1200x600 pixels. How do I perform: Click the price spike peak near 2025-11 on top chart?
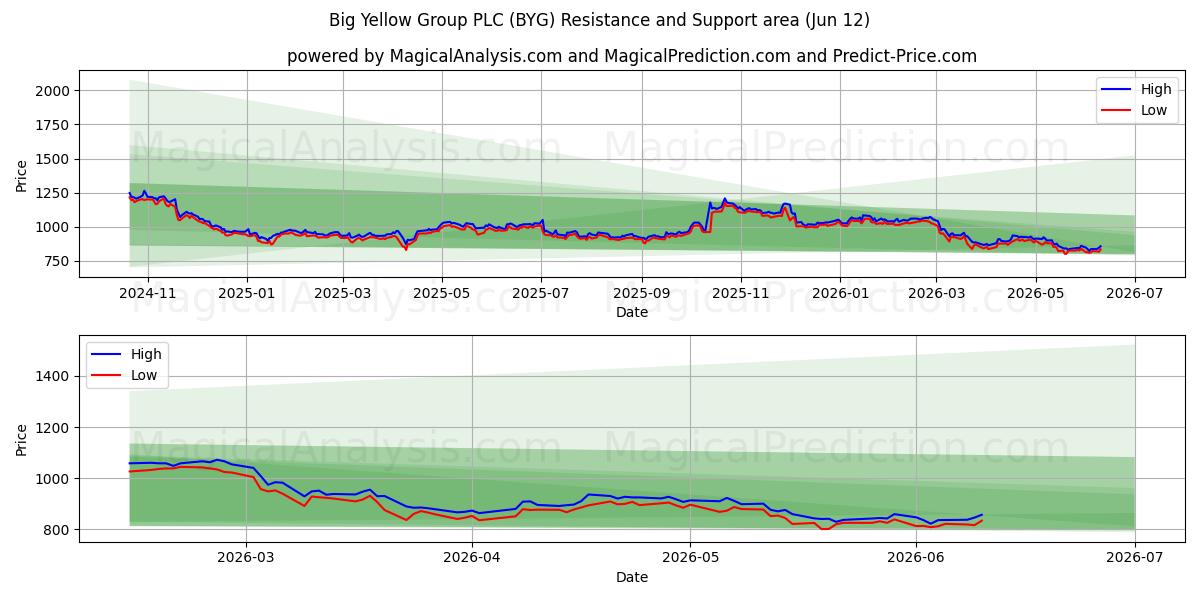(x=724, y=199)
